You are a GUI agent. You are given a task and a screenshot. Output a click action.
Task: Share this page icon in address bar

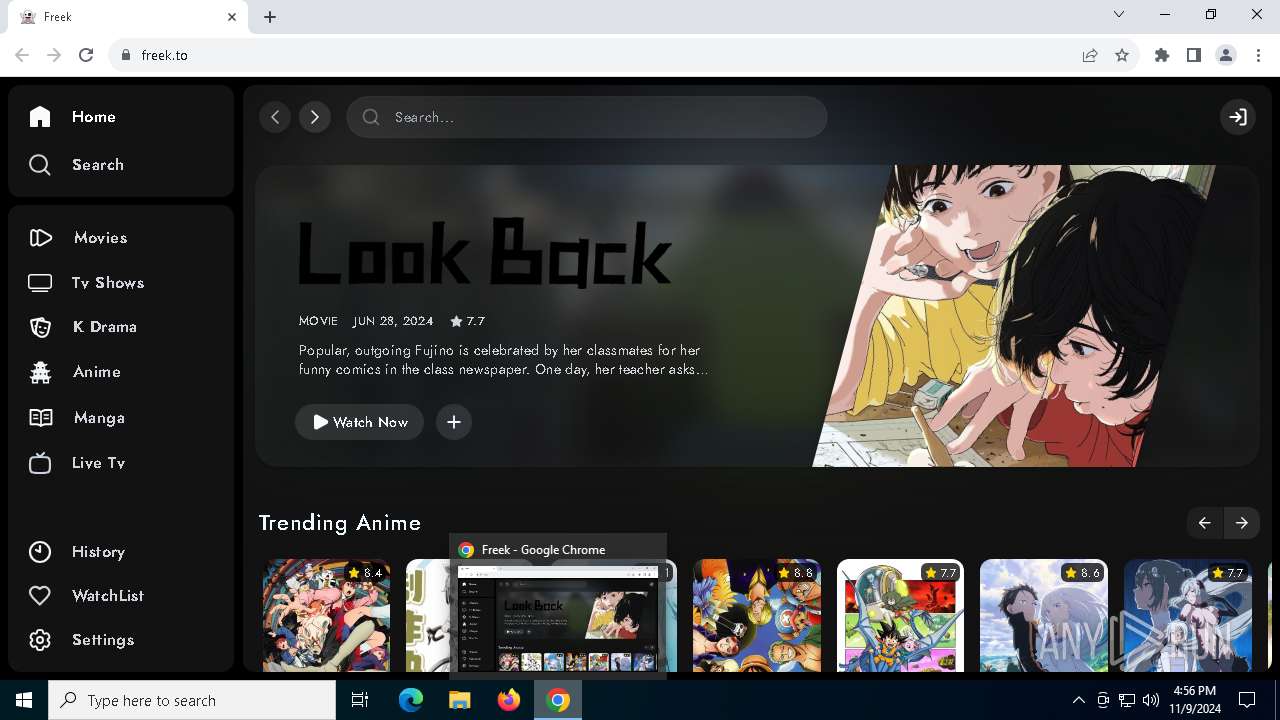(1090, 55)
